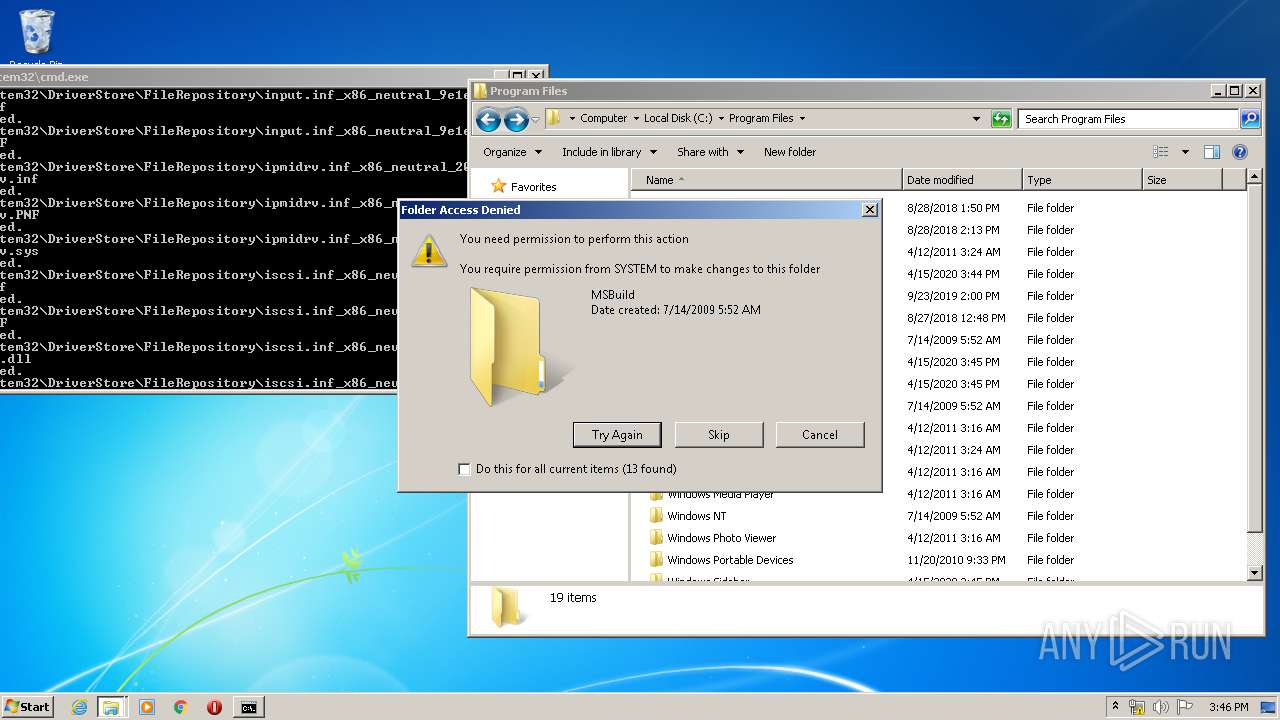Click the blue Help icon

point(1240,152)
